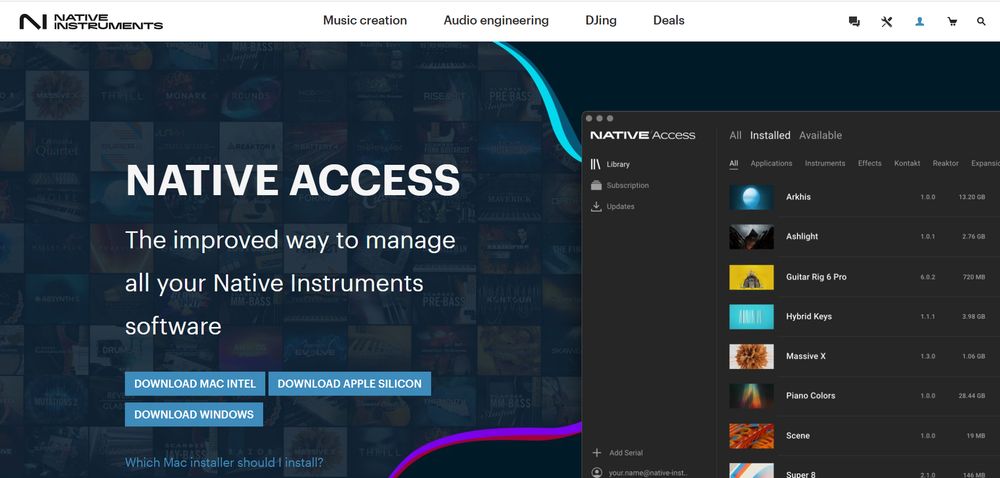1000x478 pixels.
Task: Click the Massive X thumbnail
Action: [x=751, y=356]
